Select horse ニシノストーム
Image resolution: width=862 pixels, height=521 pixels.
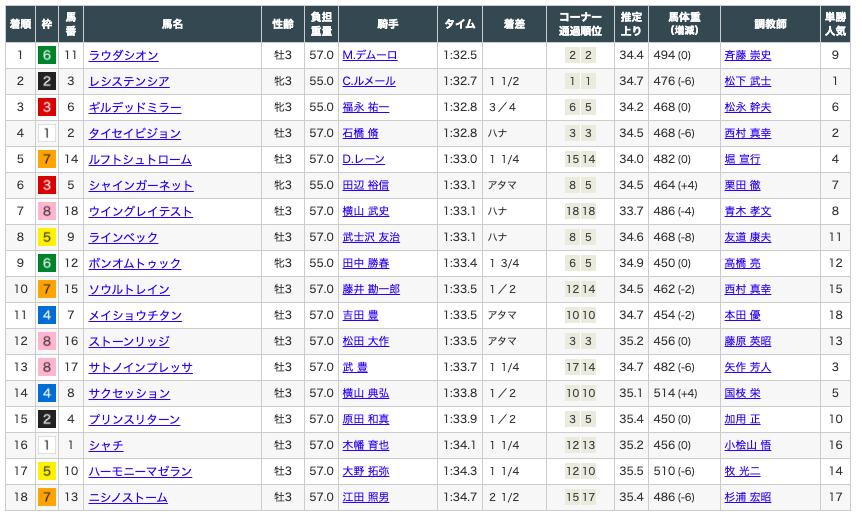click(x=128, y=498)
